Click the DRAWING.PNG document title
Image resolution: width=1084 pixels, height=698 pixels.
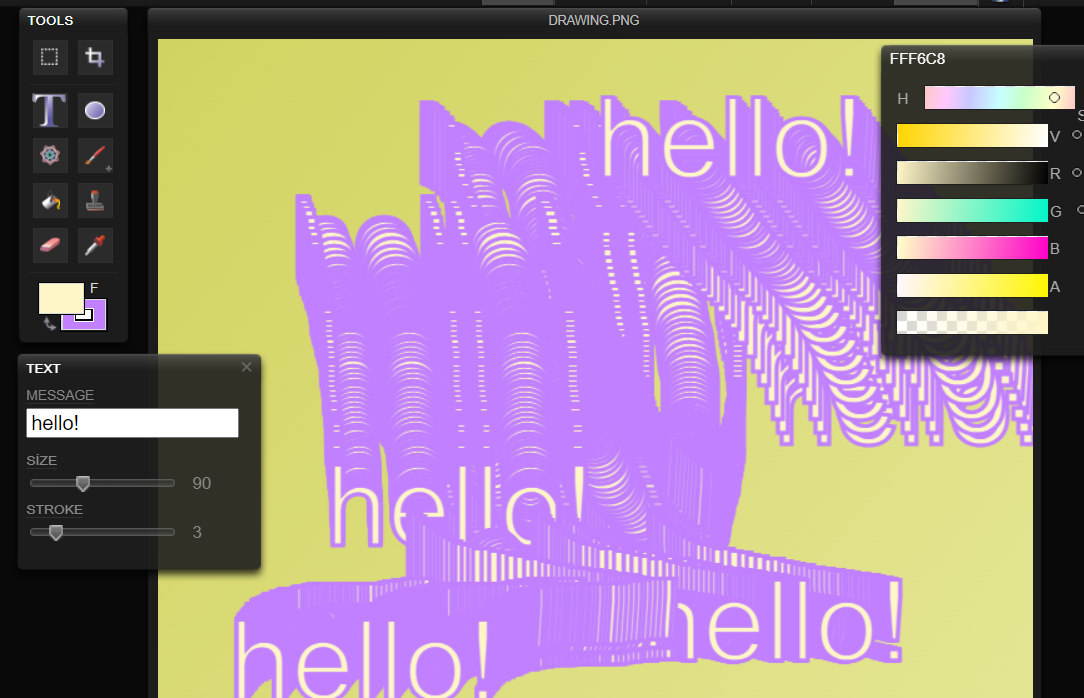[594, 20]
